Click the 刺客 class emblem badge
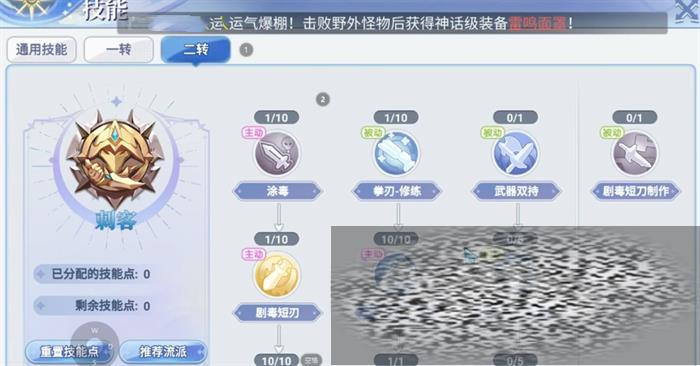 (x=116, y=159)
